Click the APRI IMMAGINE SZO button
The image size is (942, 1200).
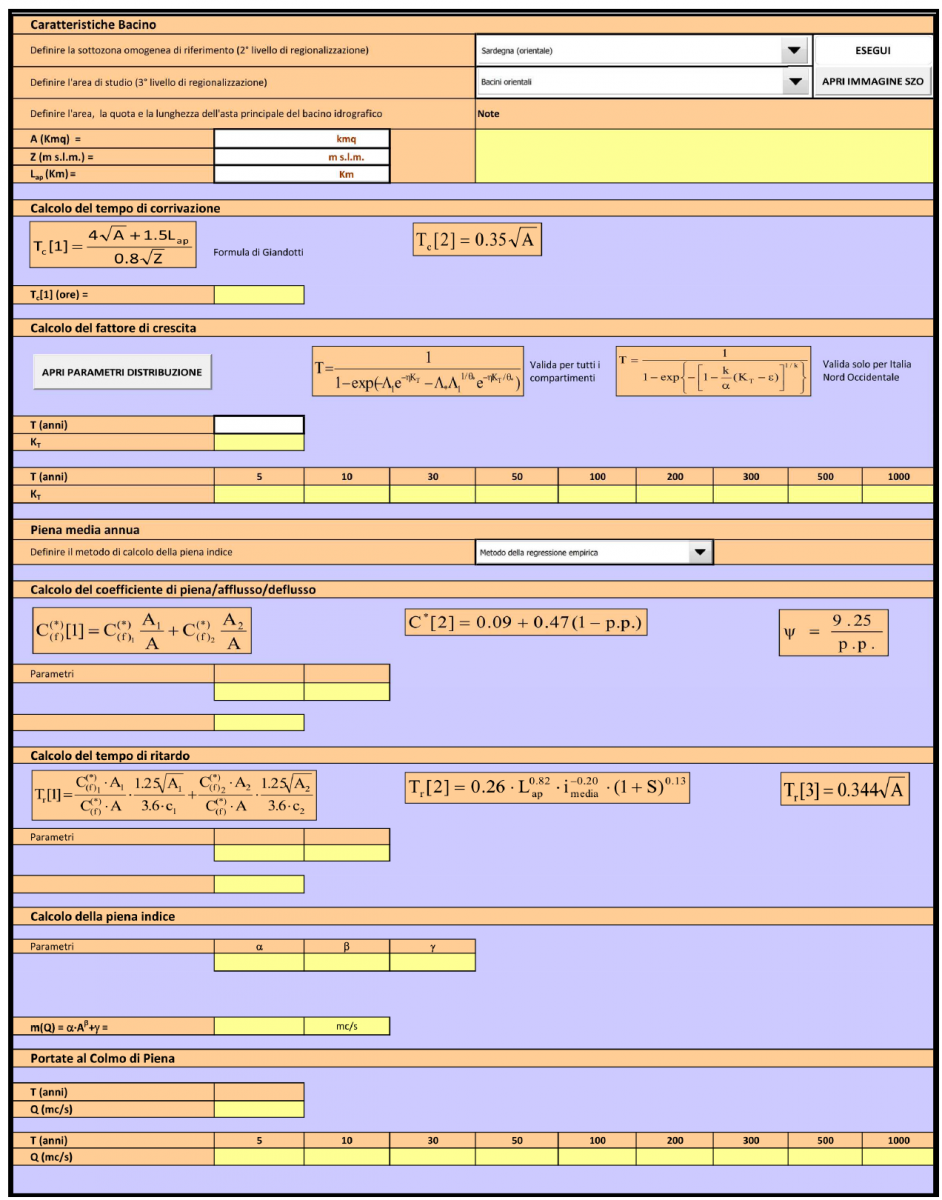pos(872,81)
